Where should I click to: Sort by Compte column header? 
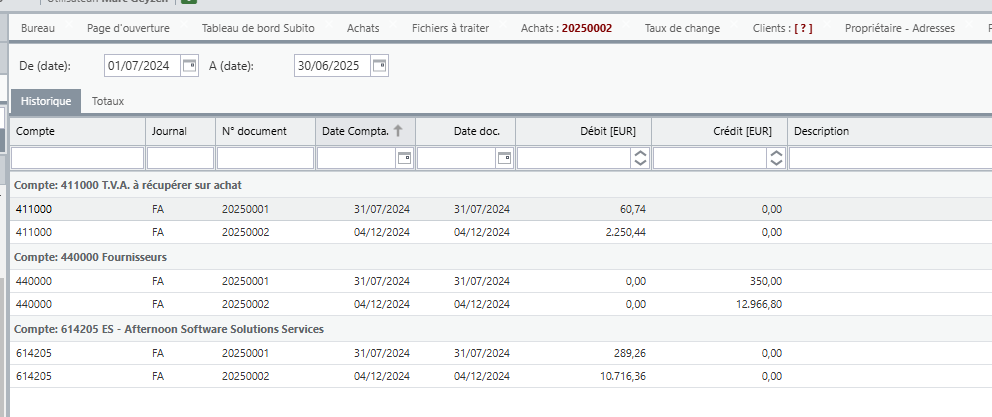pyautogui.click(x=78, y=131)
